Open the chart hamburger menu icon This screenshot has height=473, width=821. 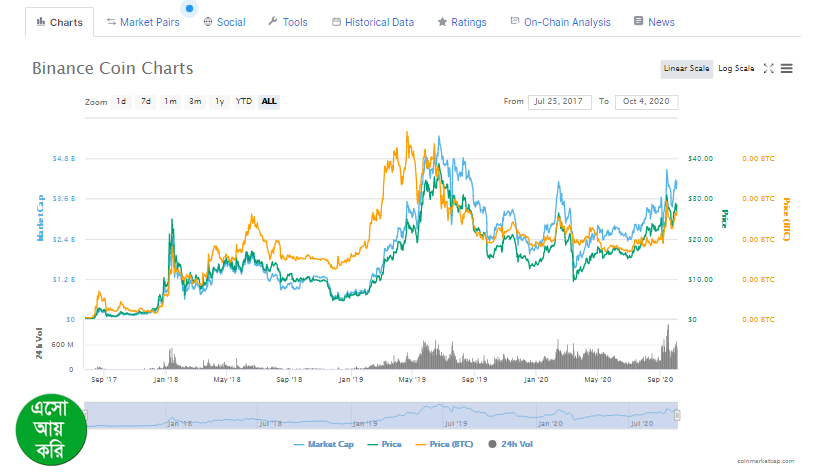tap(787, 68)
